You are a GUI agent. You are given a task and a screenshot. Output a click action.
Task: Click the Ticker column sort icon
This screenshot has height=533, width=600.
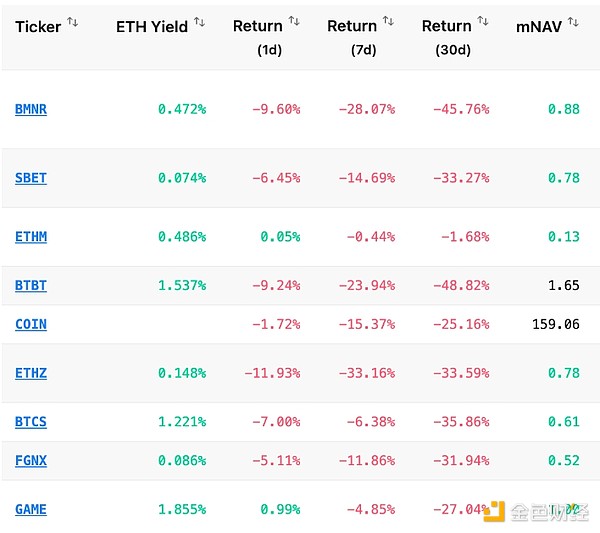72,22
